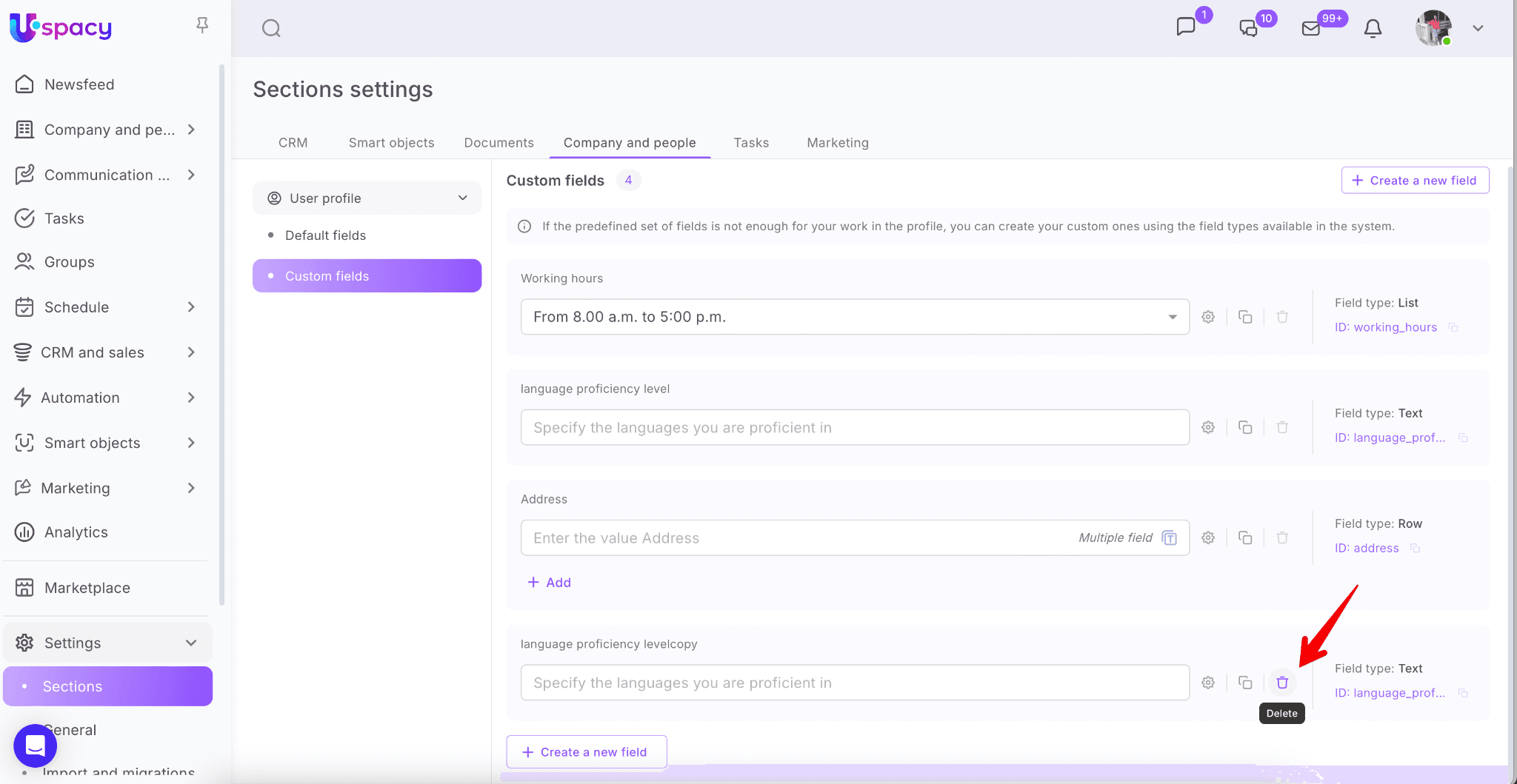Viewport: 1517px width, 784px height.
Task: Click Add under the Address field
Action: pyautogui.click(x=549, y=583)
